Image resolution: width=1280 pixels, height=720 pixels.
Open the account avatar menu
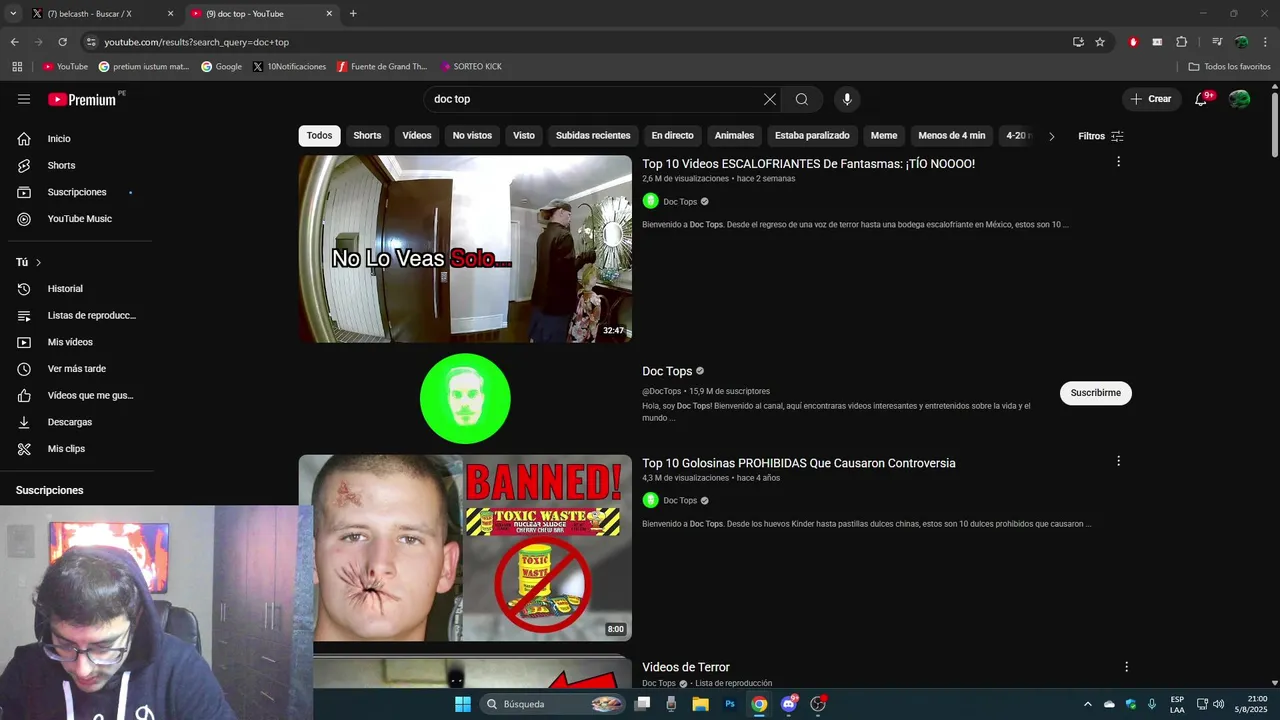pos(1240,99)
